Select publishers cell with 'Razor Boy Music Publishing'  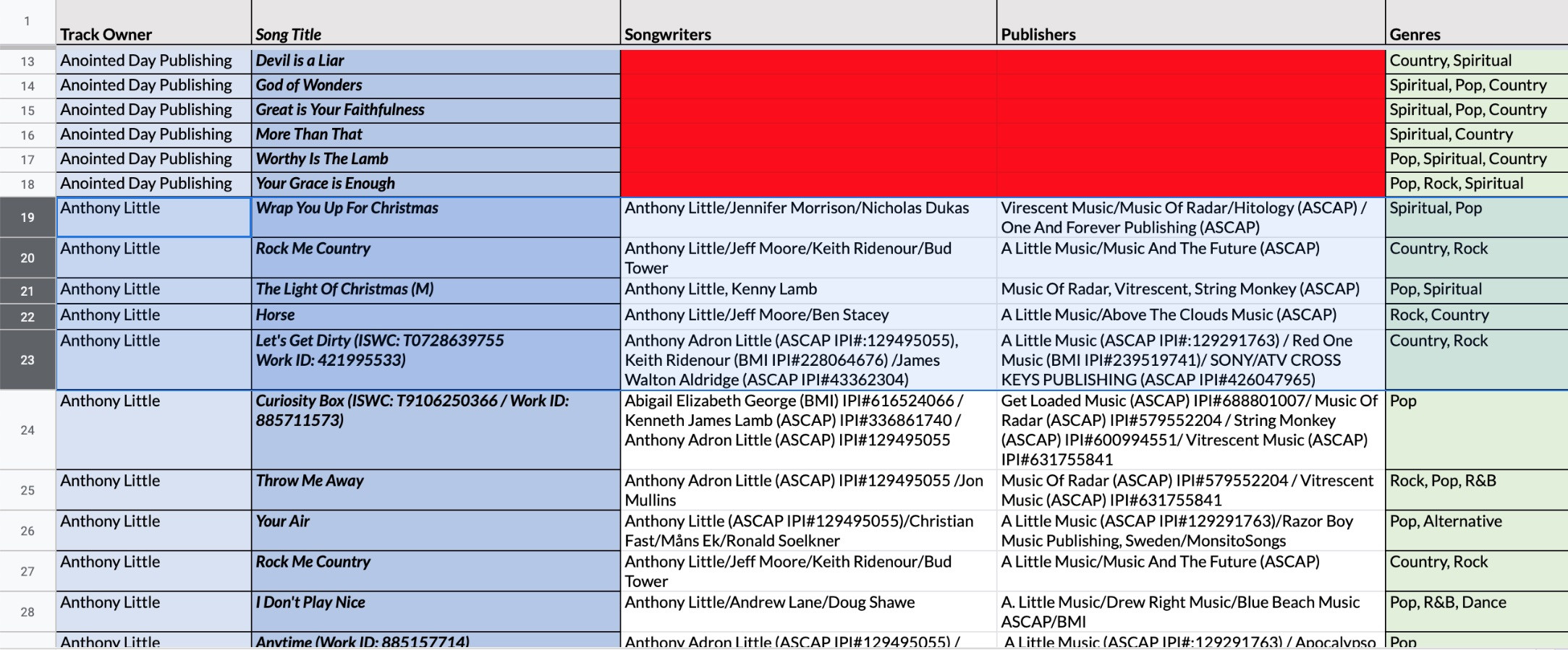pyautogui.click(x=1191, y=531)
